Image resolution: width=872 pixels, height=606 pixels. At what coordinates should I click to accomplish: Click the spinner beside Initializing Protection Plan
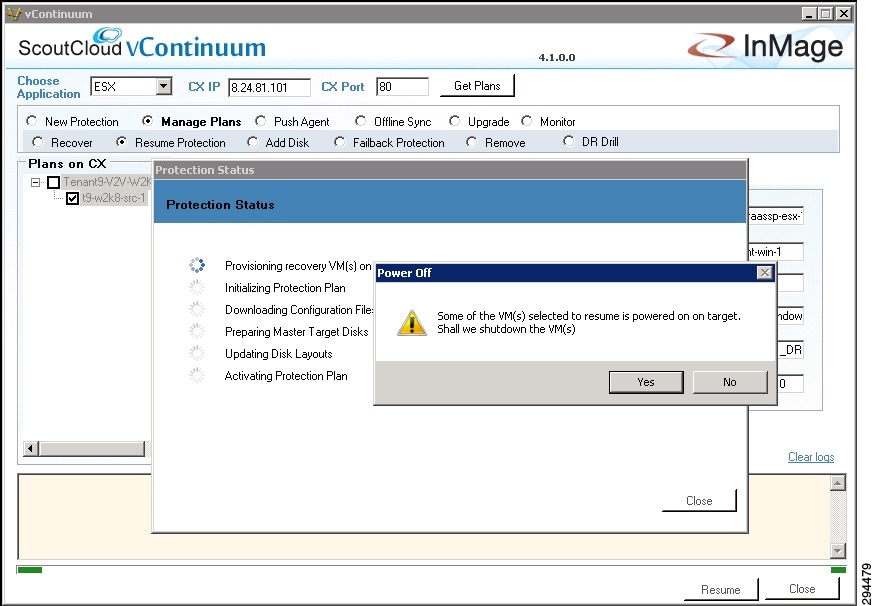197,287
